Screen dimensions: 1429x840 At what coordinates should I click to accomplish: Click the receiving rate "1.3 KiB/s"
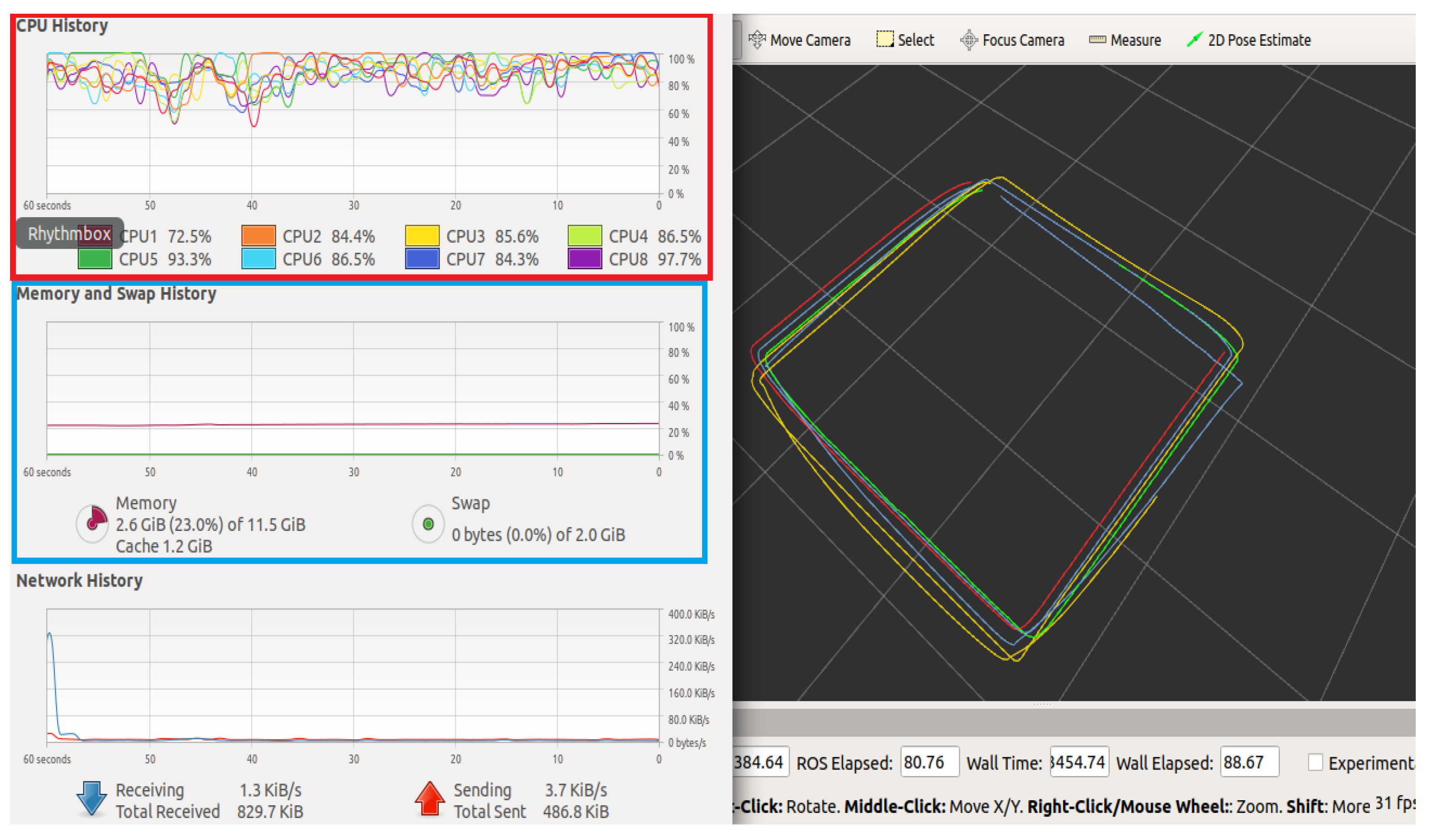coord(270,790)
